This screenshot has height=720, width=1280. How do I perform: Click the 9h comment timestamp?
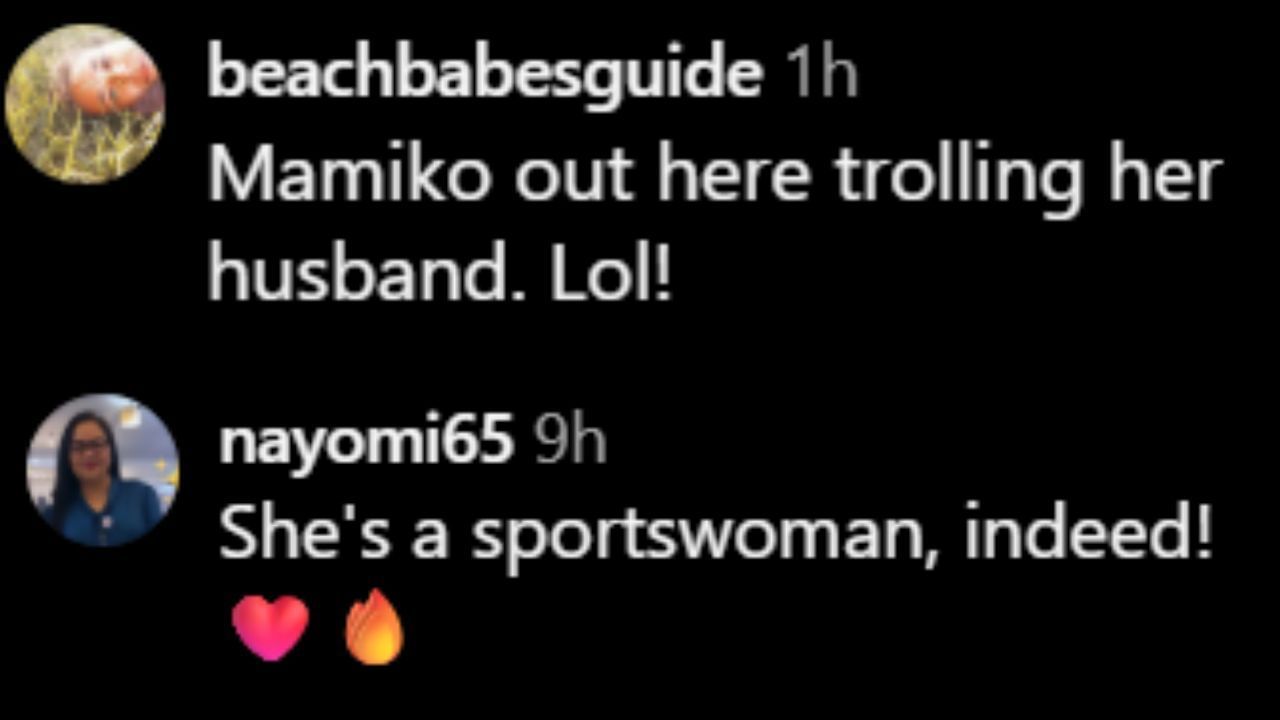(x=569, y=441)
